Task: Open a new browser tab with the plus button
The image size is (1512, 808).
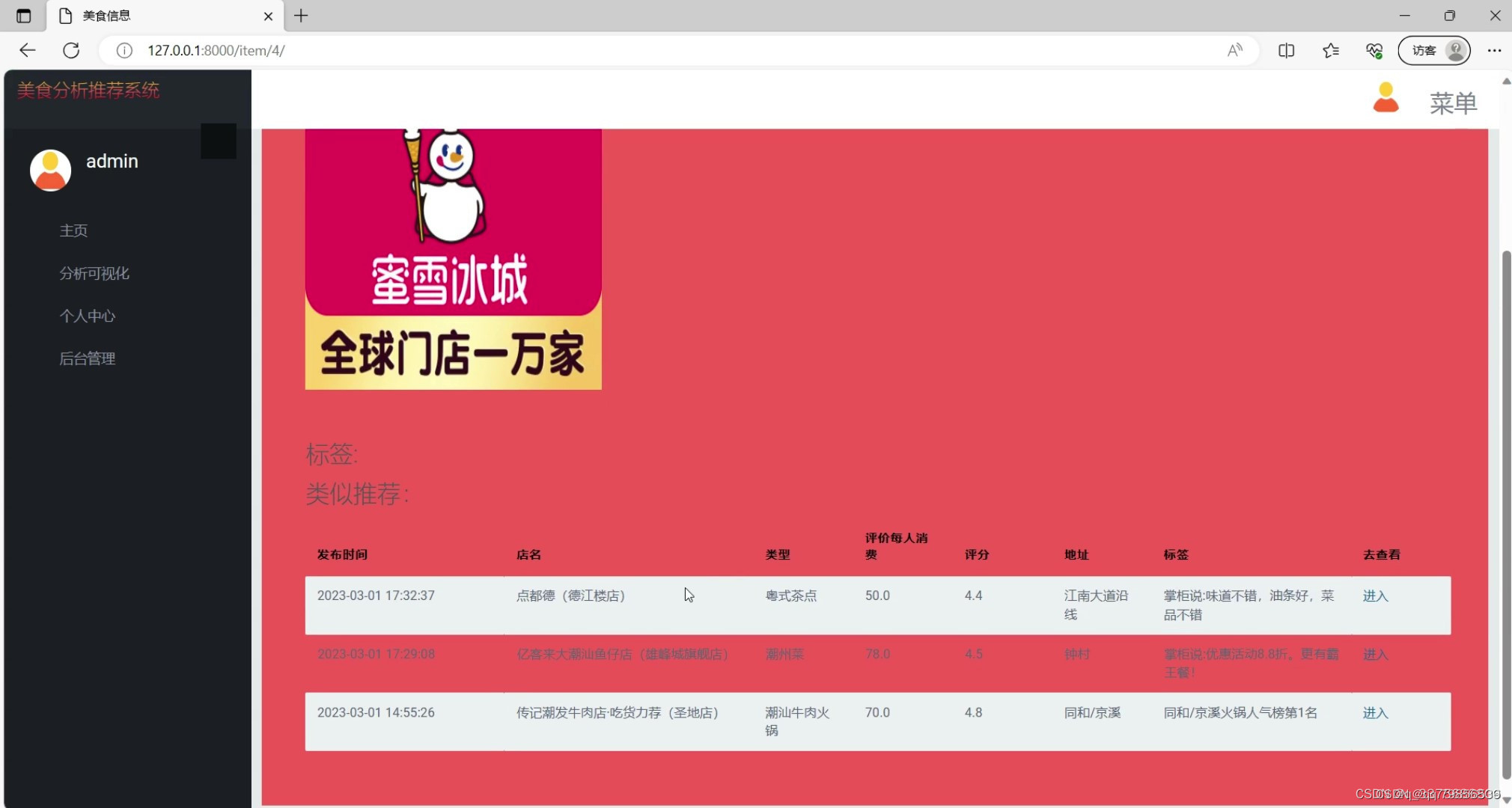Action: pyautogui.click(x=300, y=15)
